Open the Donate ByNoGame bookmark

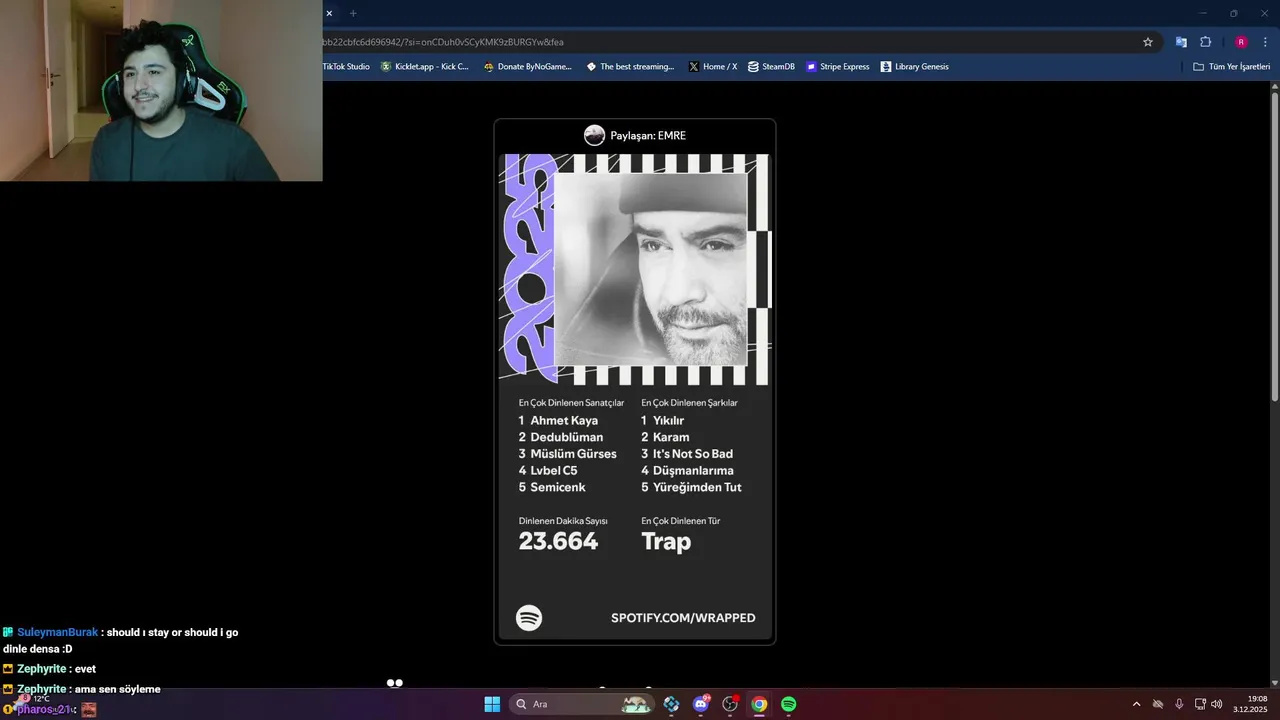528,67
